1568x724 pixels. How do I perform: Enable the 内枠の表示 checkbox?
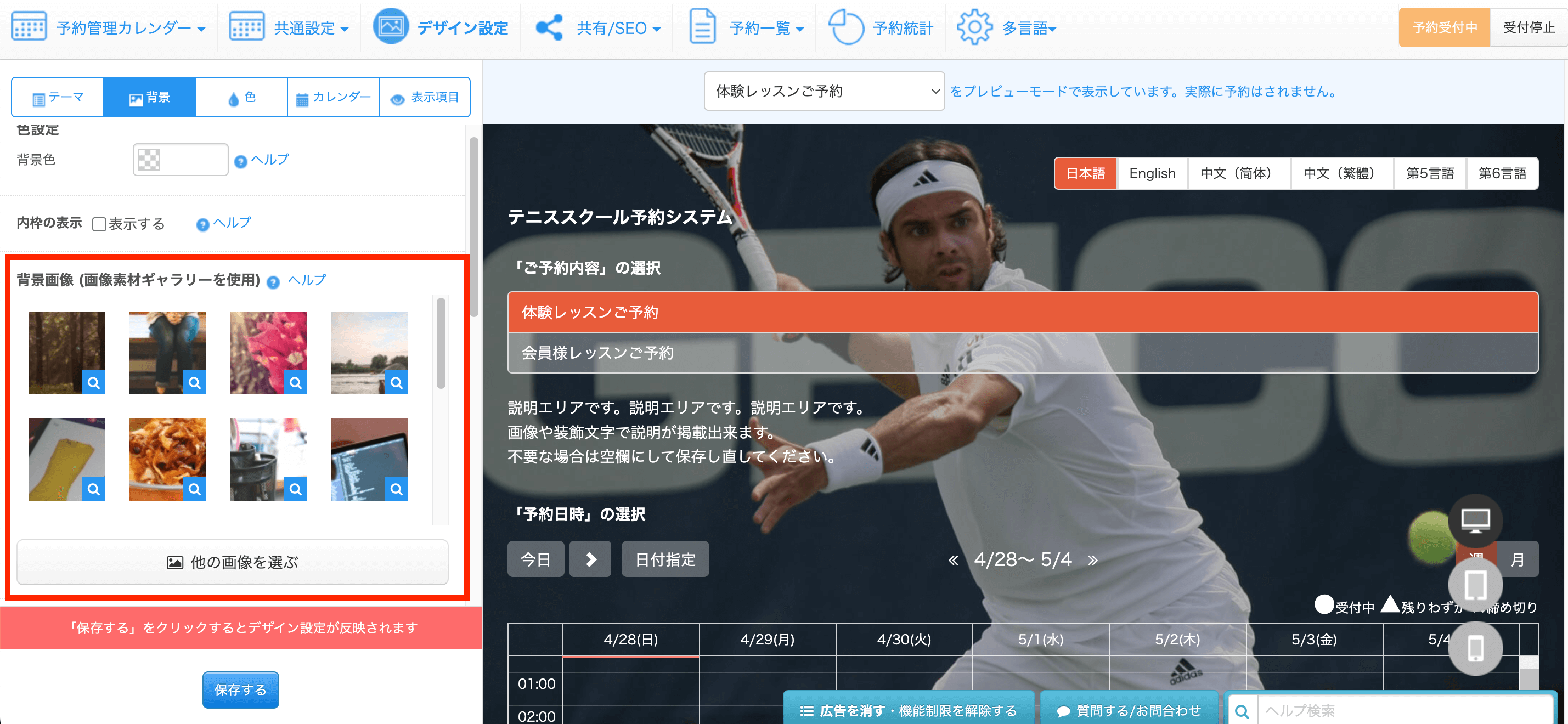(99, 224)
